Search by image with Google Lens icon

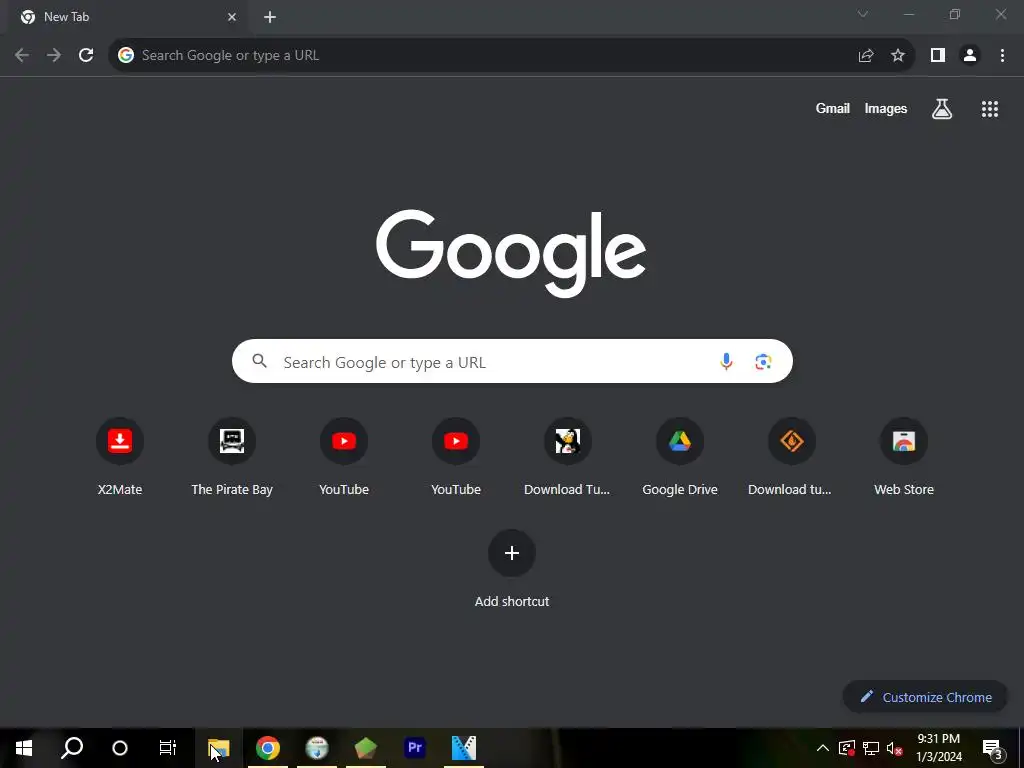763,361
